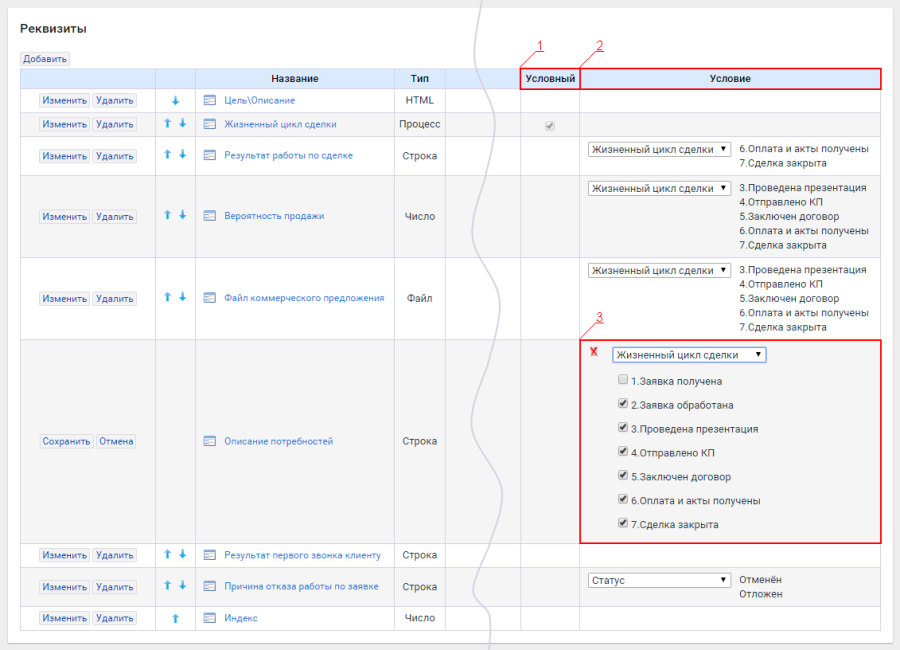Viewport: 900px width, 650px height.
Task: Click Удалить in Цель\Описание row
Action: click(114, 100)
